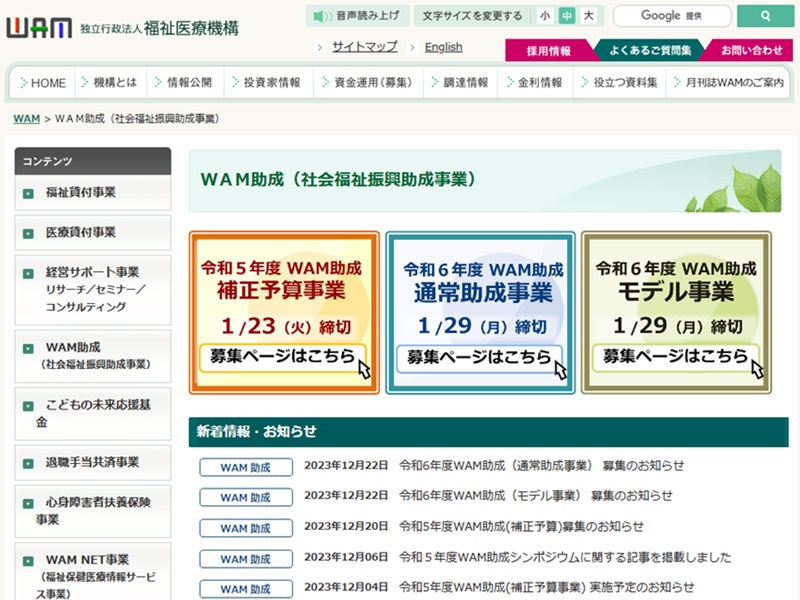This screenshot has height=600, width=800.
Task: Click WAM助成 tag for モデル事業 news
Action: coord(246,497)
